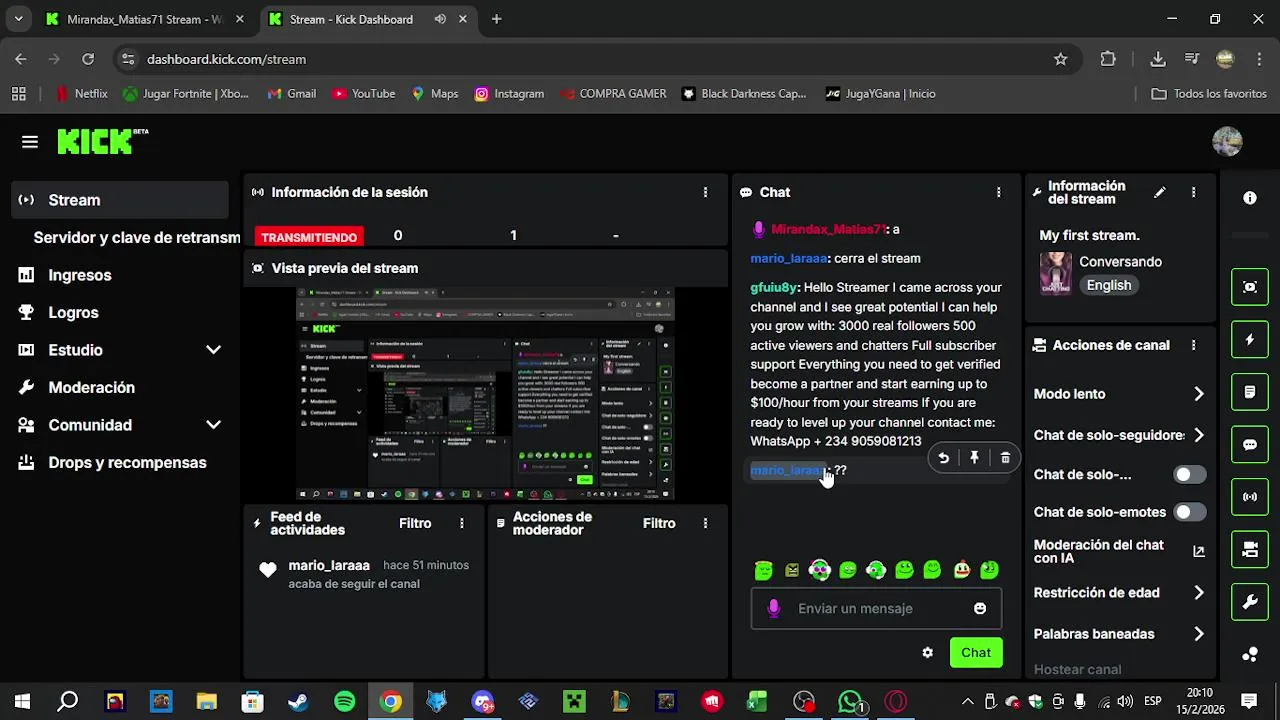Reply to mario_laraaa's ?? message
The image size is (1280, 720).
point(943,458)
